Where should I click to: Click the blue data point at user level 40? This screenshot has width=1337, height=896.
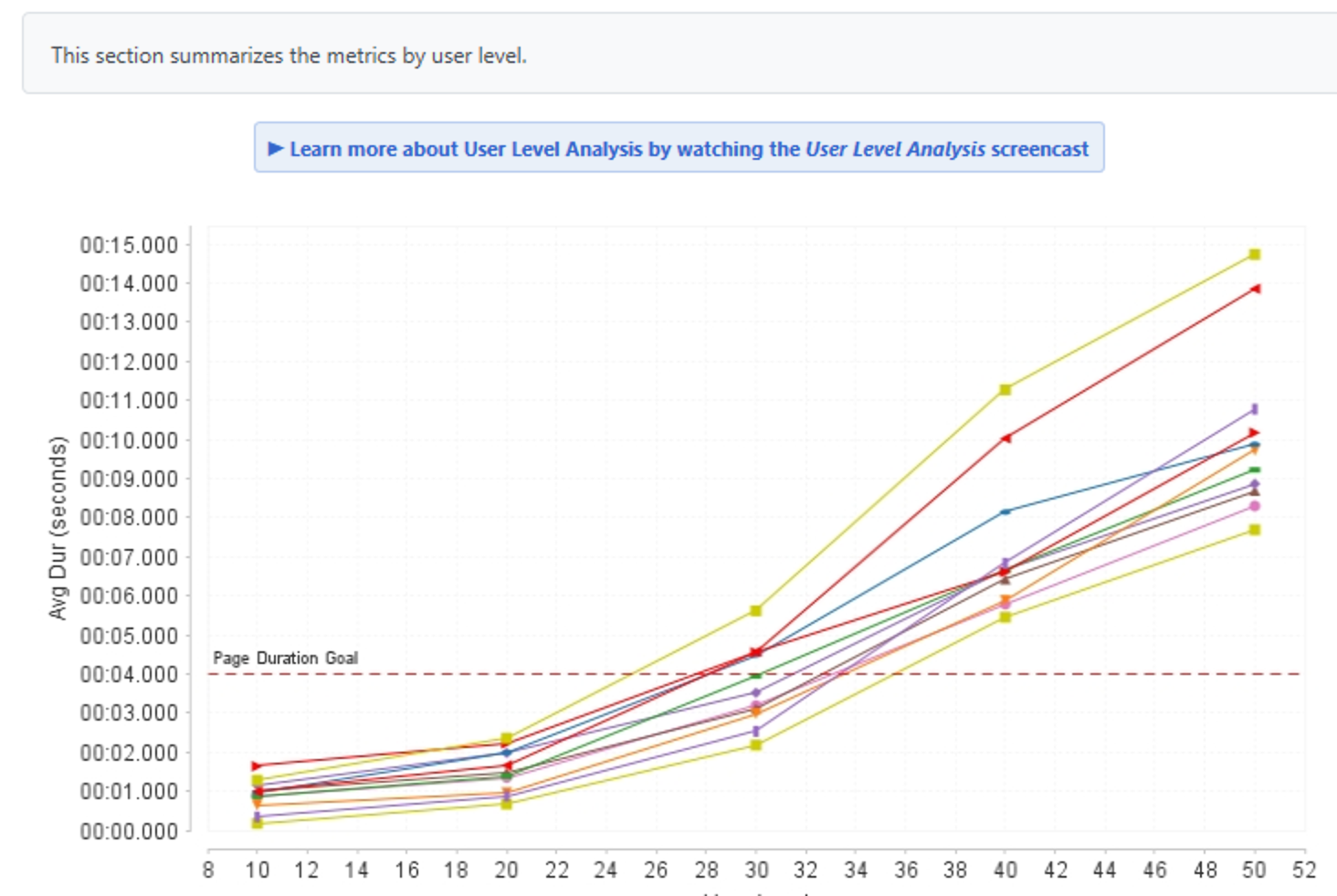pos(1005,511)
